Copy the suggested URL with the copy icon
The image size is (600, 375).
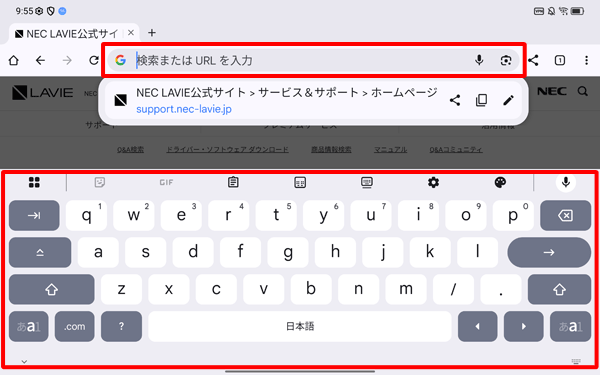(x=481, y=100)
